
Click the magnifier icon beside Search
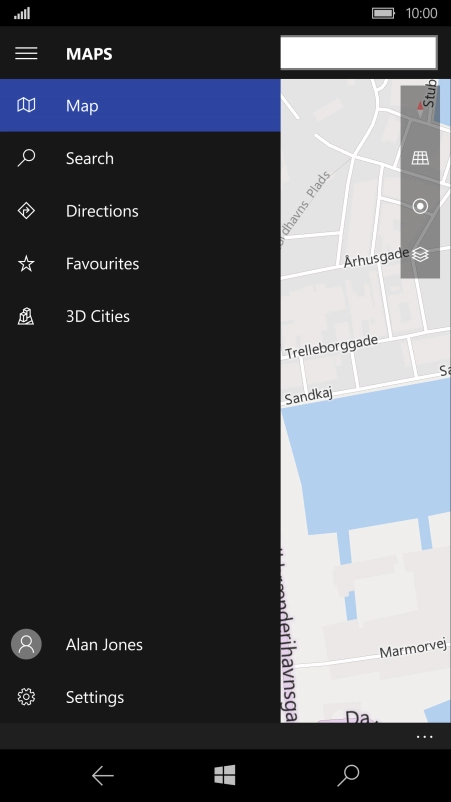[26, 158]
